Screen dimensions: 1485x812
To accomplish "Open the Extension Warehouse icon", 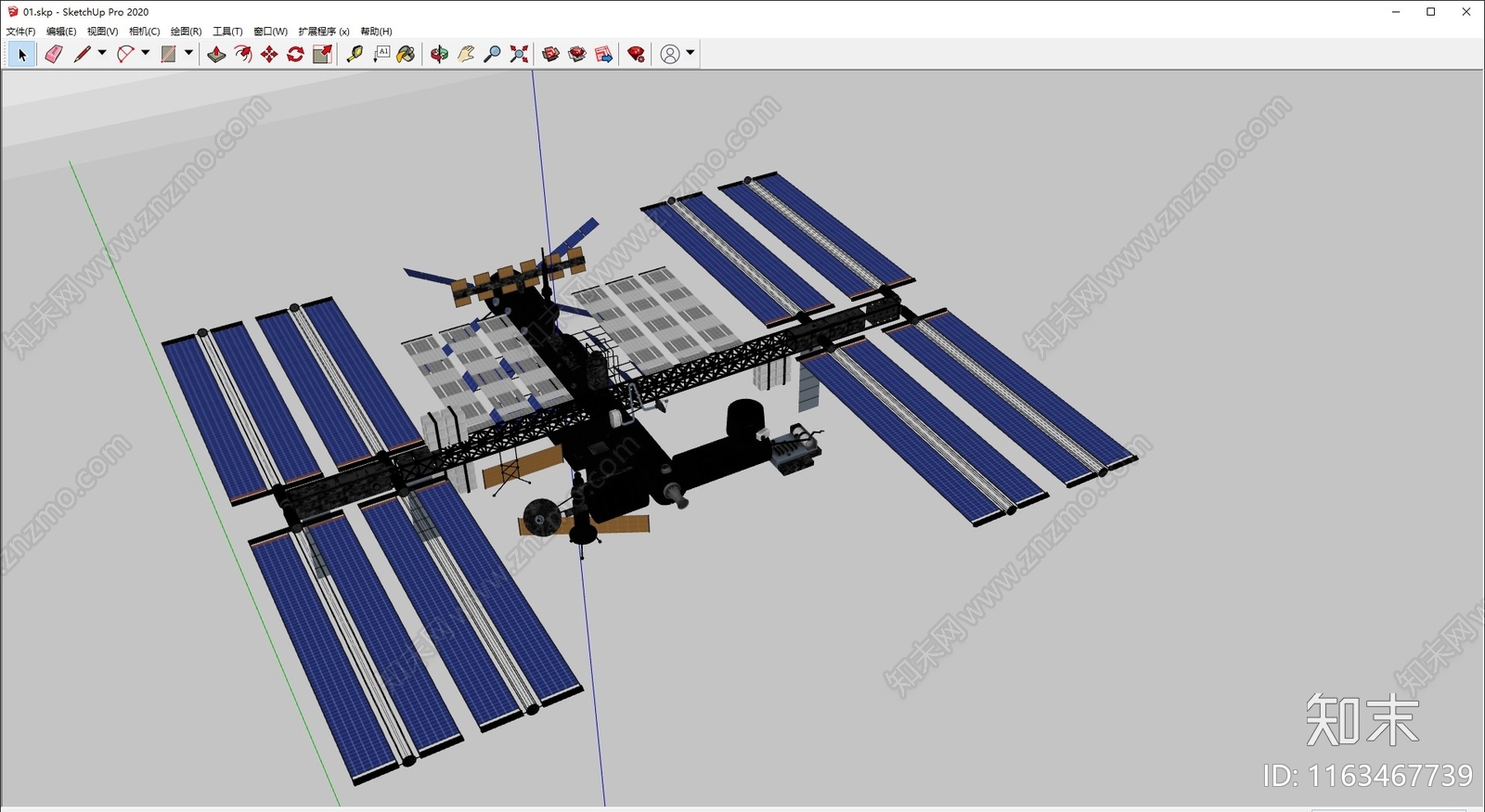I will coord(577,55).
